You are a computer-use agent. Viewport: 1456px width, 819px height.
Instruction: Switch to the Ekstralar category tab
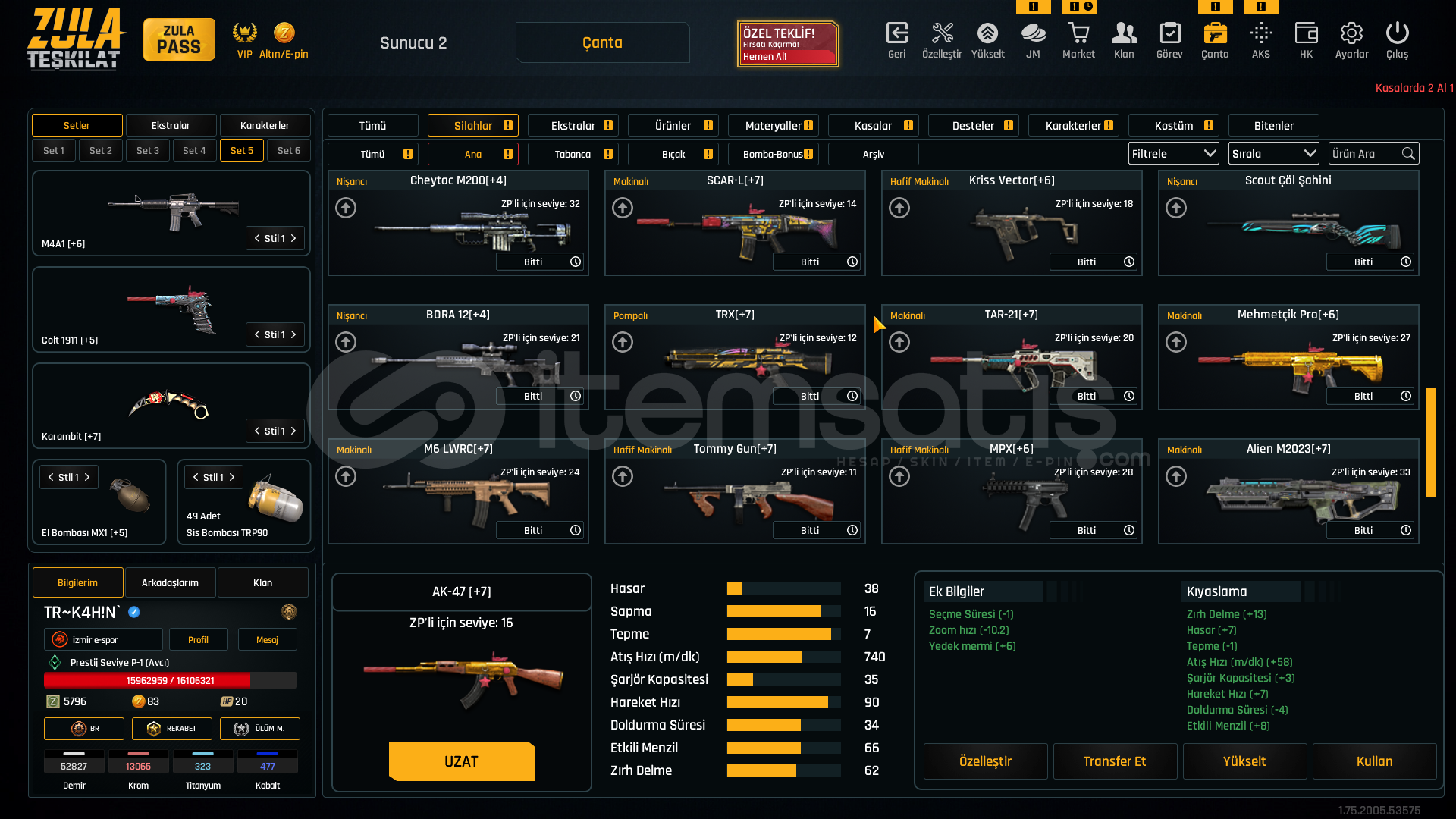[x=573, y=125]
